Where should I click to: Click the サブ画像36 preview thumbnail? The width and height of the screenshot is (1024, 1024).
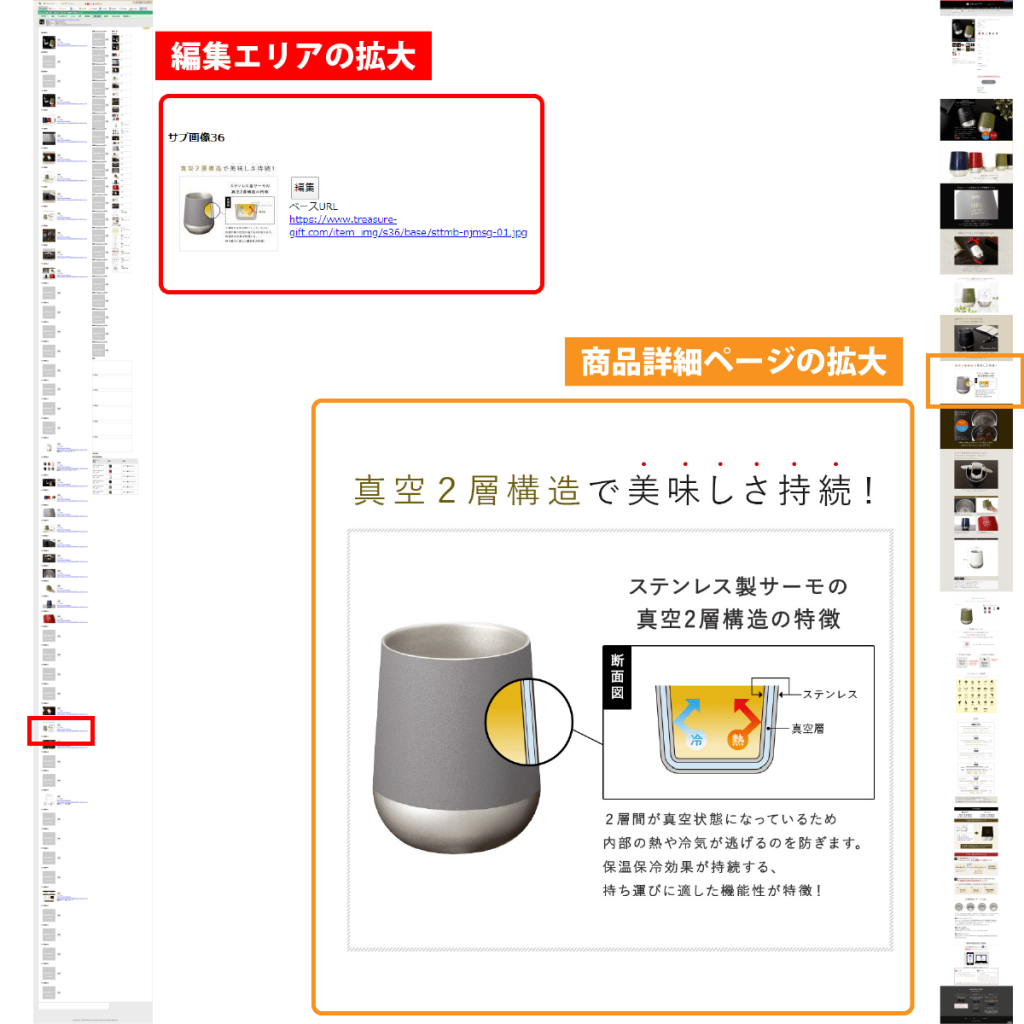(229, 207)
